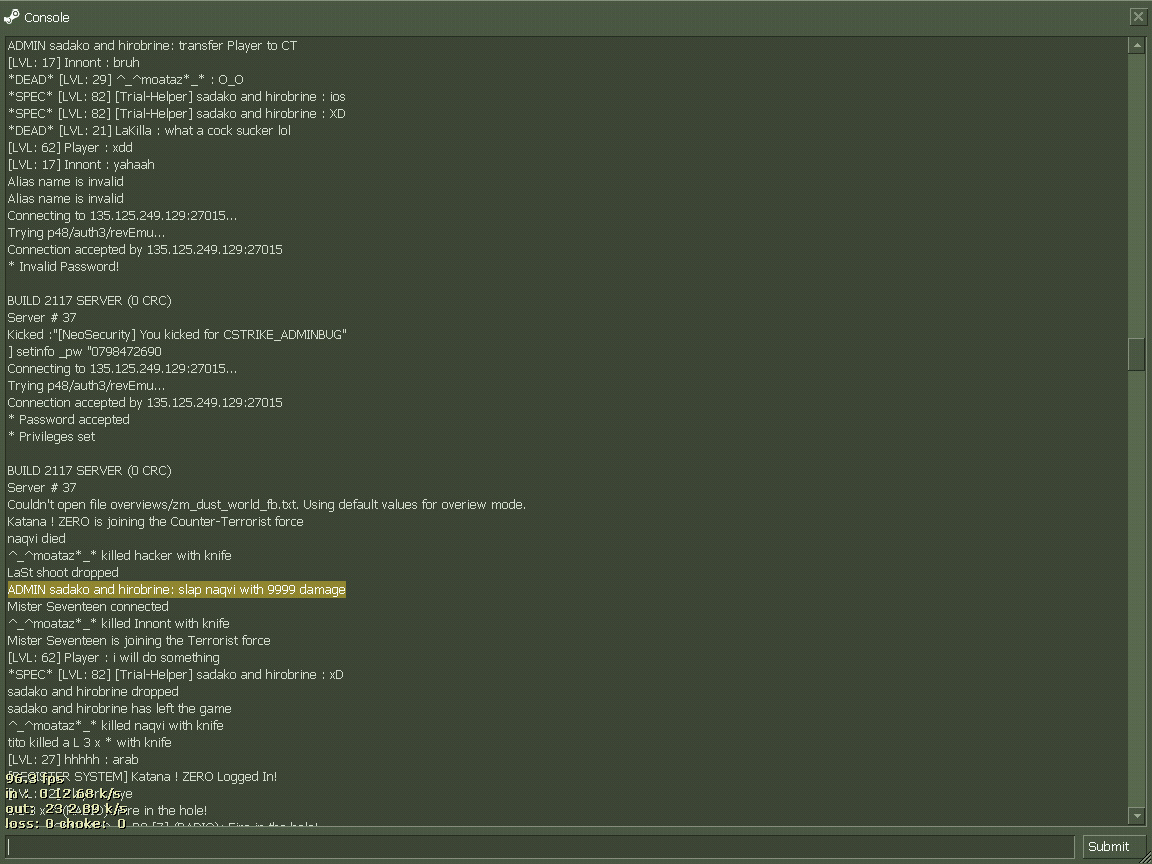Click the LaSt shoot dropped line
Viewport: 1152px width, 864px height.
click(63, 573)
